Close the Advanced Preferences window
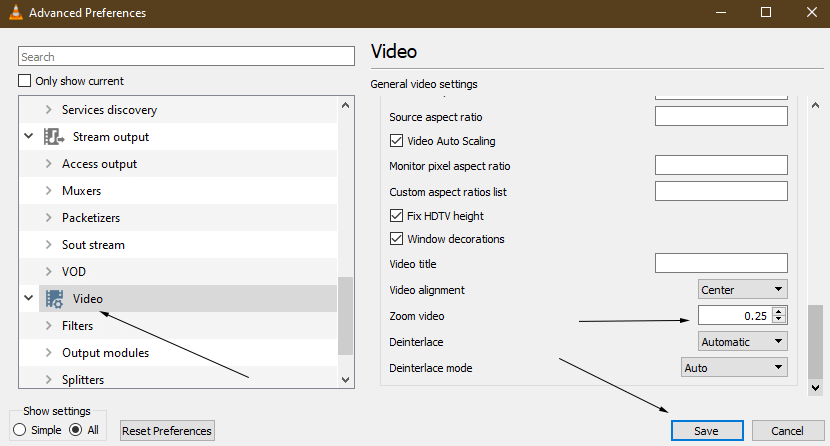Screen dimensions: 830x446 point(812,12)
